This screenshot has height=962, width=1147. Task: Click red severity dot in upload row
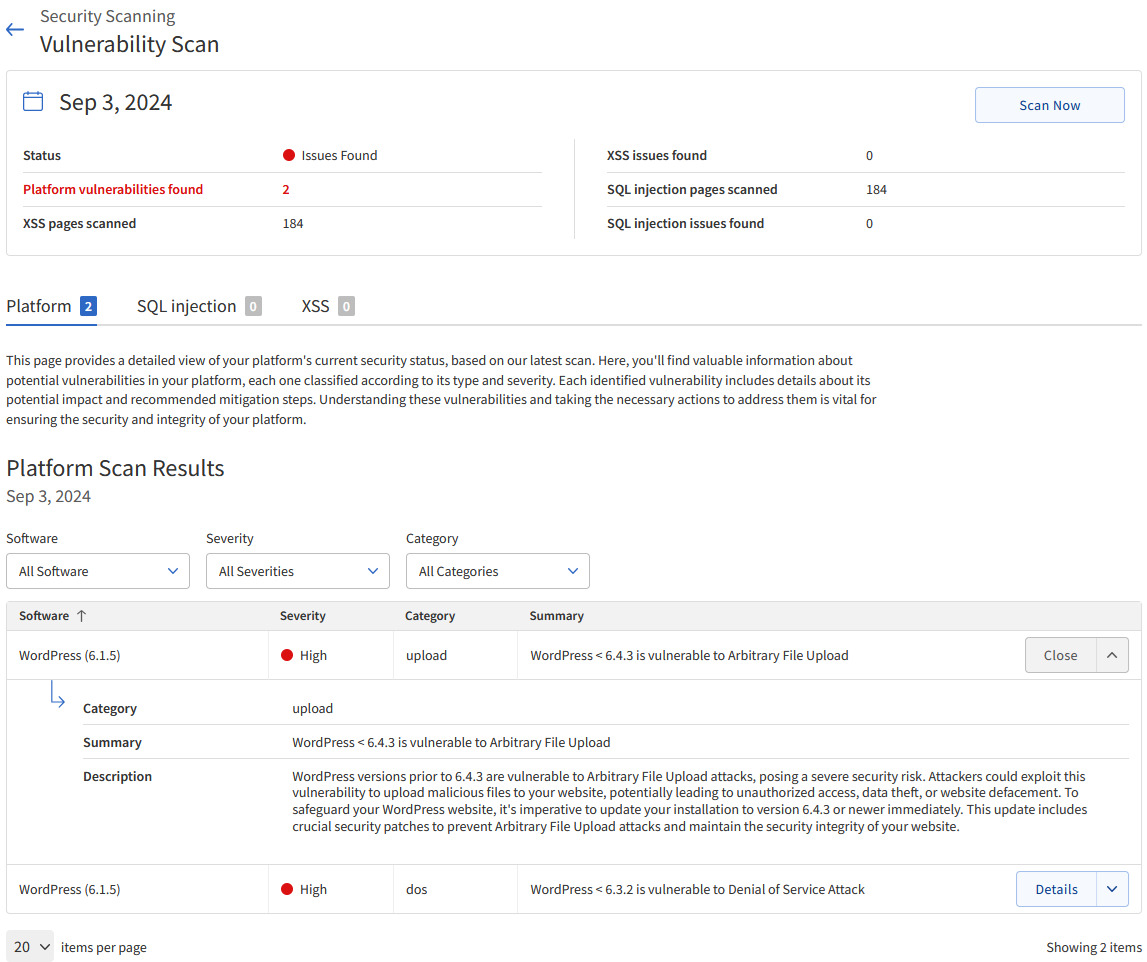287,656
